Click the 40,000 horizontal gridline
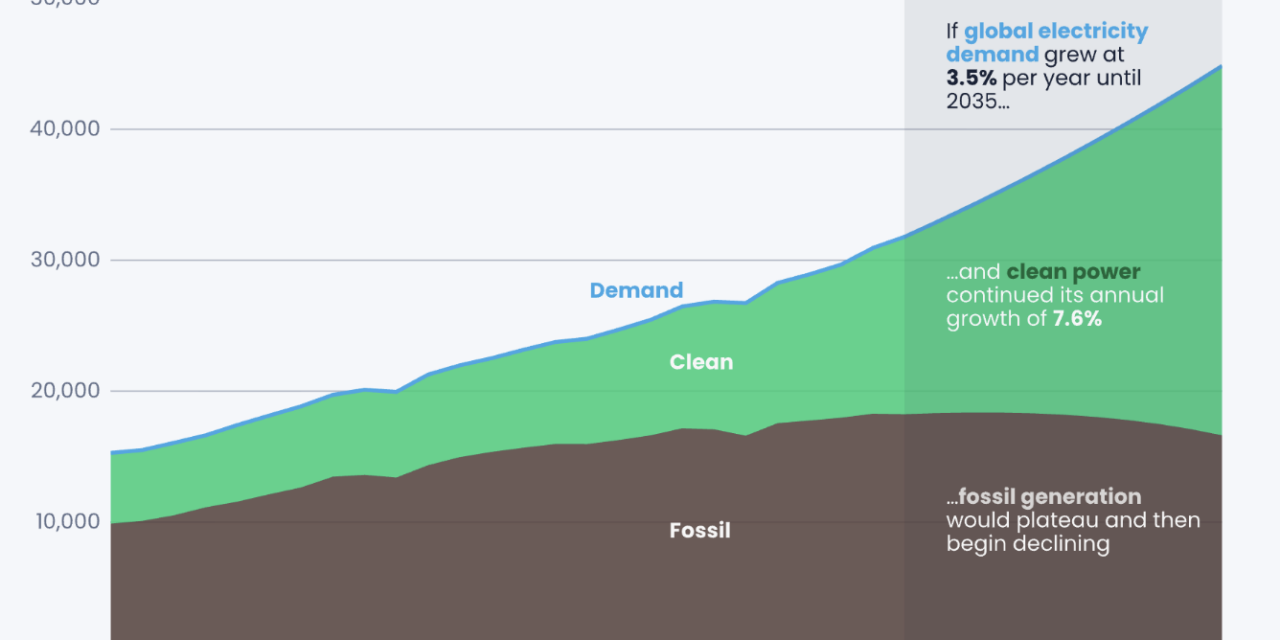This screenshot has width=1280, height=640. (500, 128)
